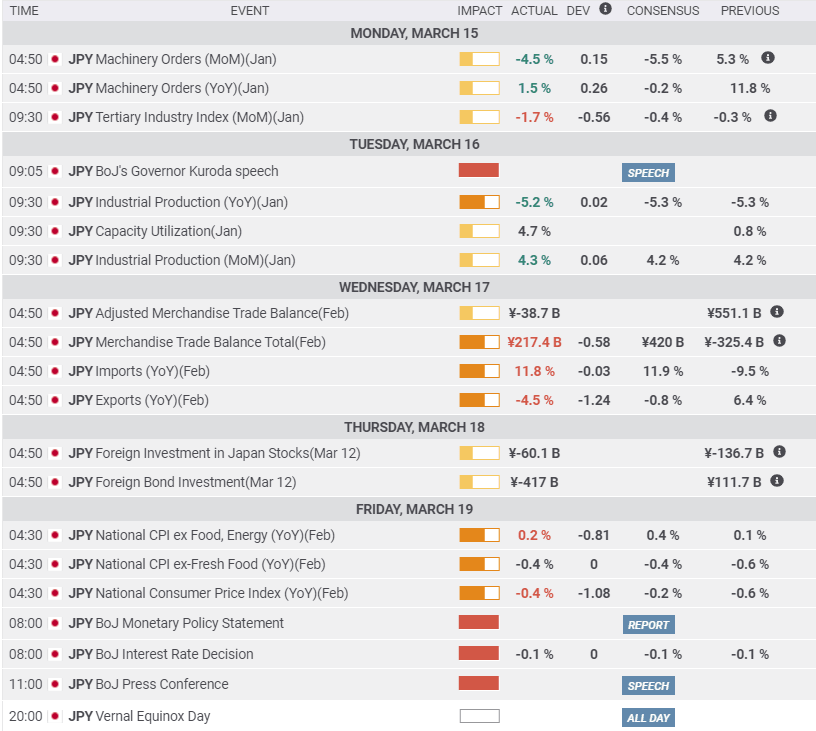The image size is (816, 731).
Task: Click SPEECH badge on Kuroda speech row
Action: click(648, 173)
